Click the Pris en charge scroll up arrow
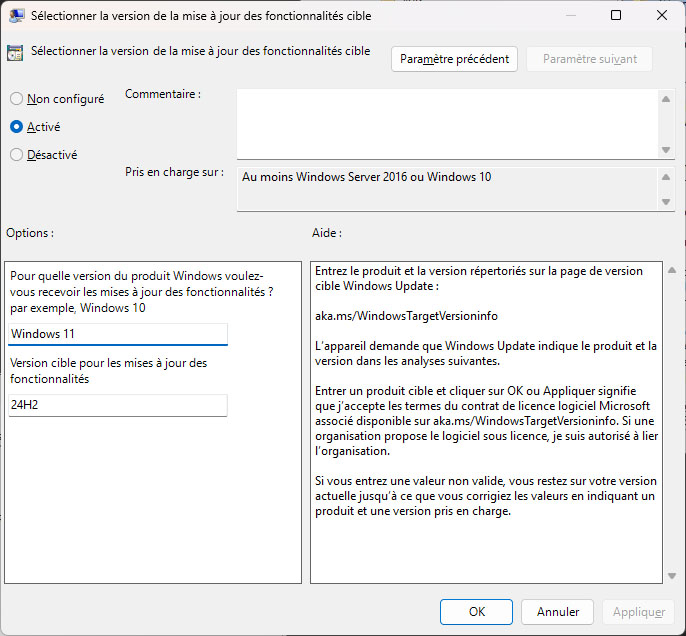The image size is (686, 636). [x=666, y=177]
